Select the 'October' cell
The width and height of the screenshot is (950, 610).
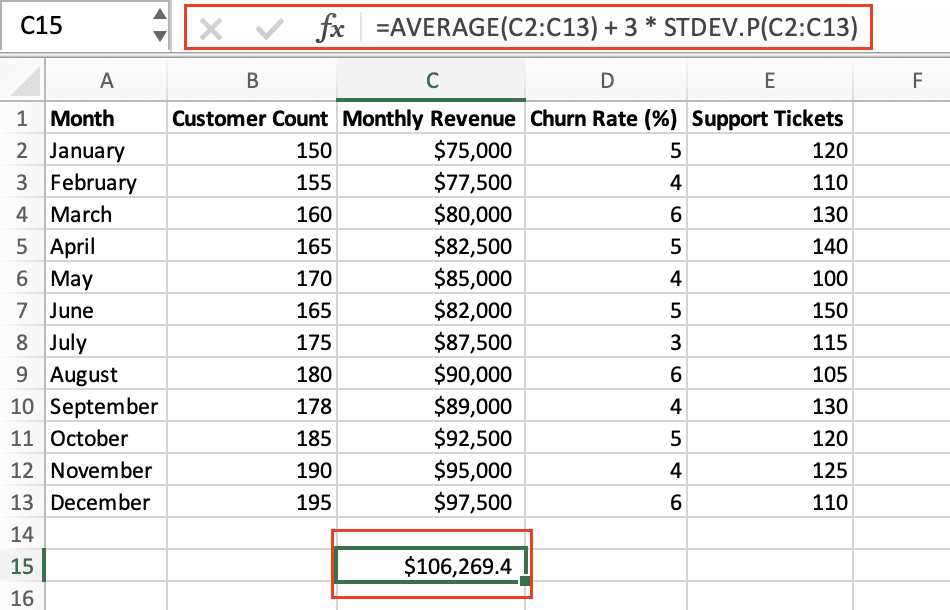point(106,439)
